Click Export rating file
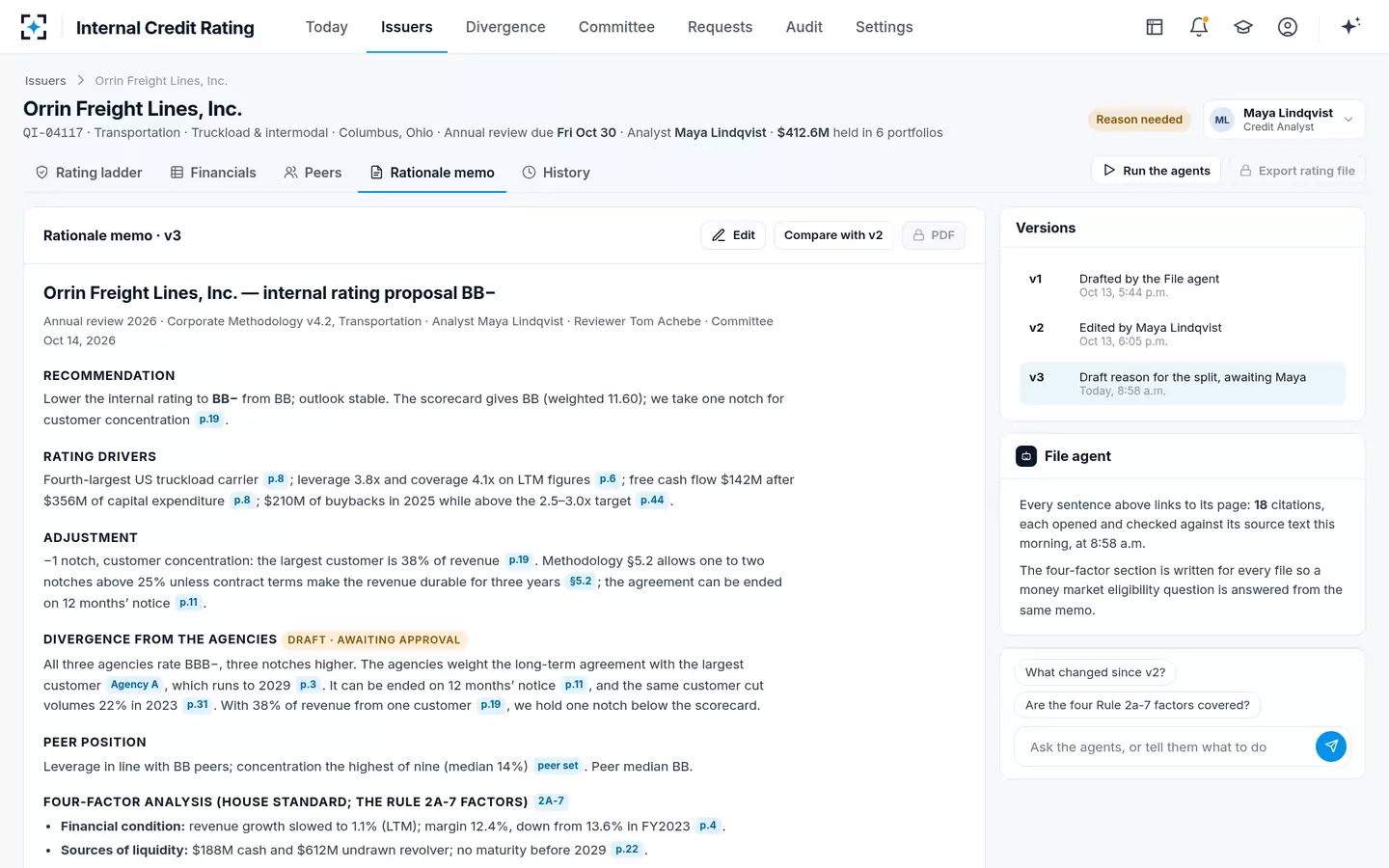The height and width of the screenshot is (868, 1389). click(1296, 171)
